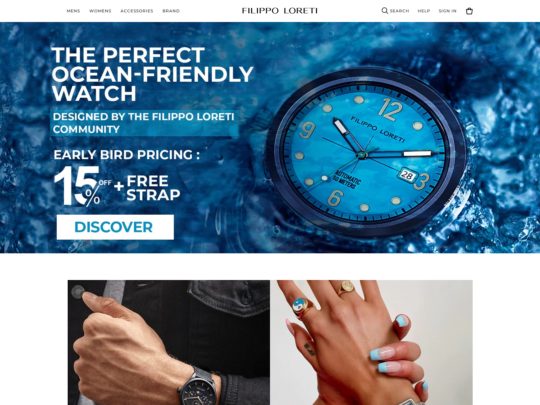Expand the Accessories navigation menu

click(x=137, y=11)
